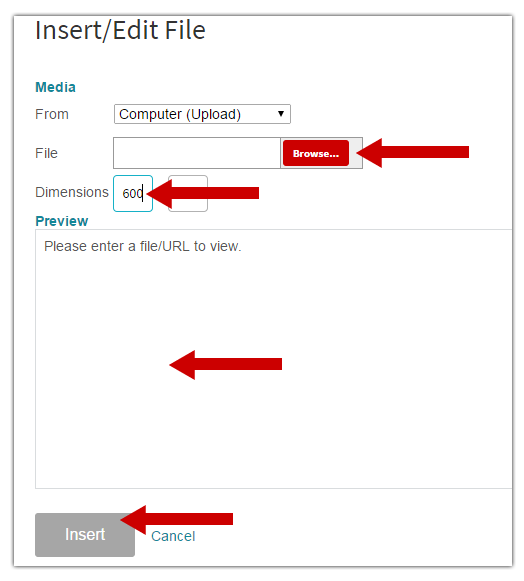Viewport: 524px width, 581px height.
Task: Click the 'Please enter a file/URL to view' text
Action: 143,246
